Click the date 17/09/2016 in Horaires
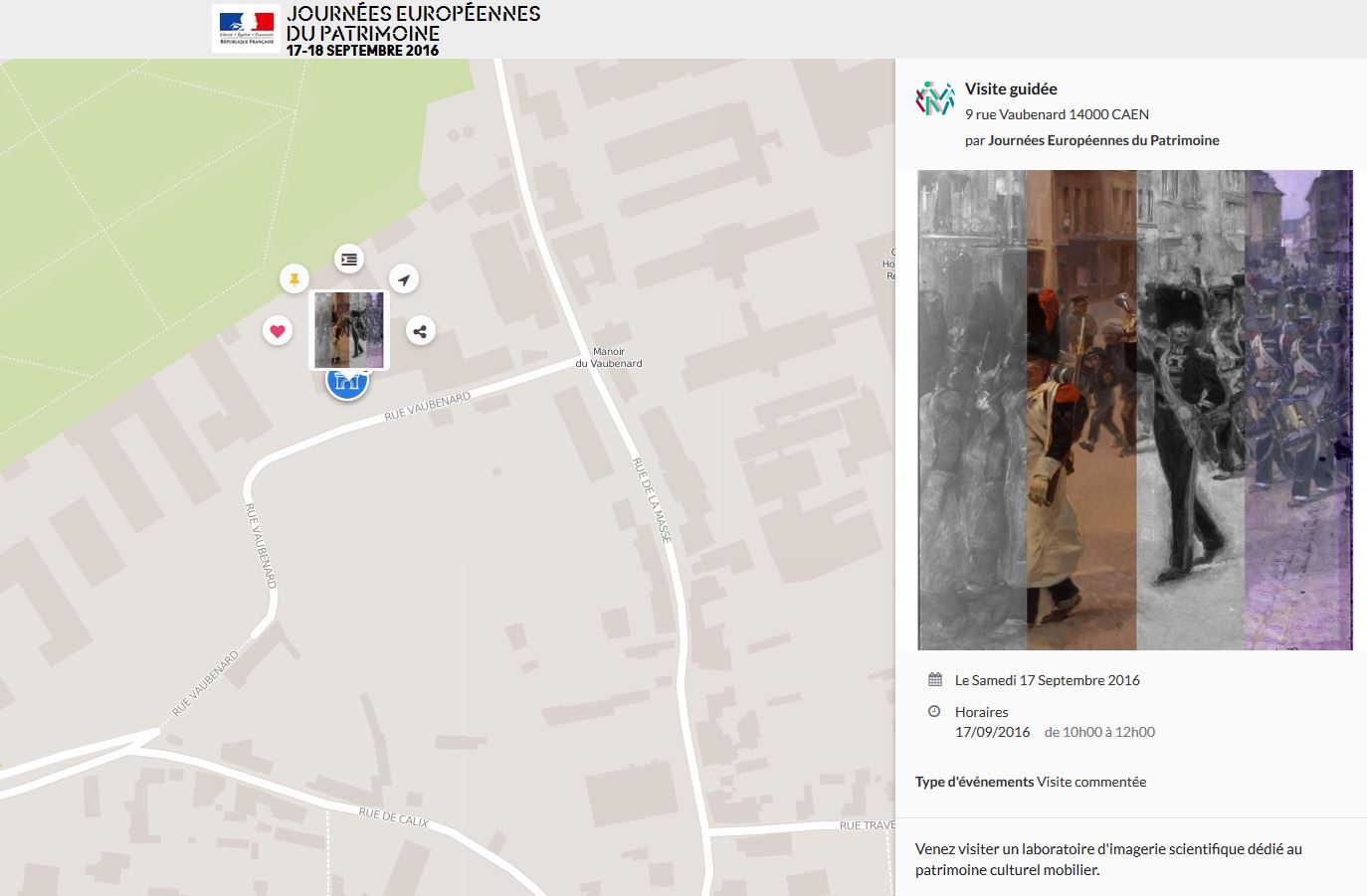 click(x=992, y=732)
